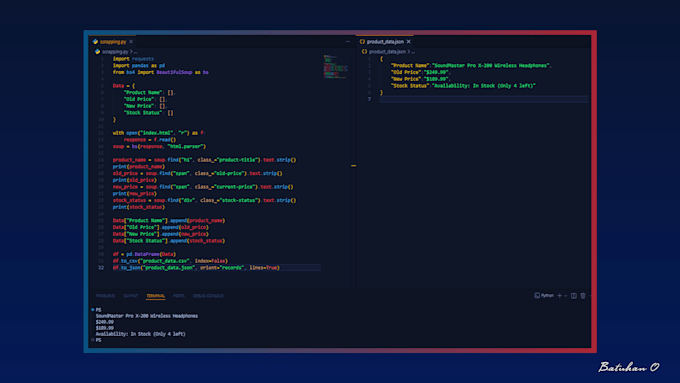Viewport: 680px width, 383px height.
Task: Switch to the scrapping.py editor tab
Action: (x=113, y=42)
